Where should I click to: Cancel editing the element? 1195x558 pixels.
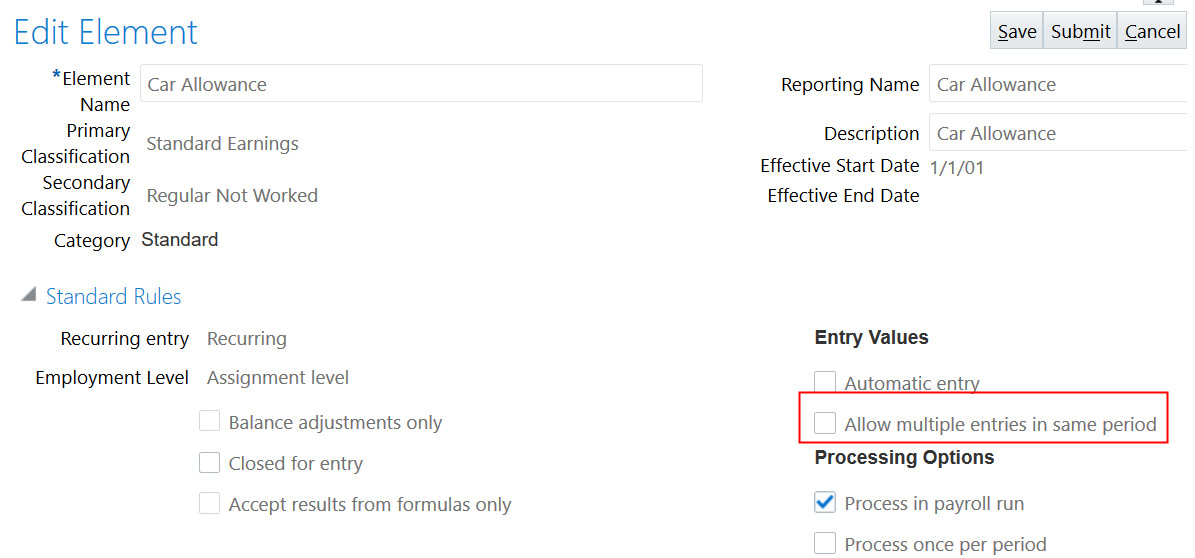click(x=1152, y=32)
